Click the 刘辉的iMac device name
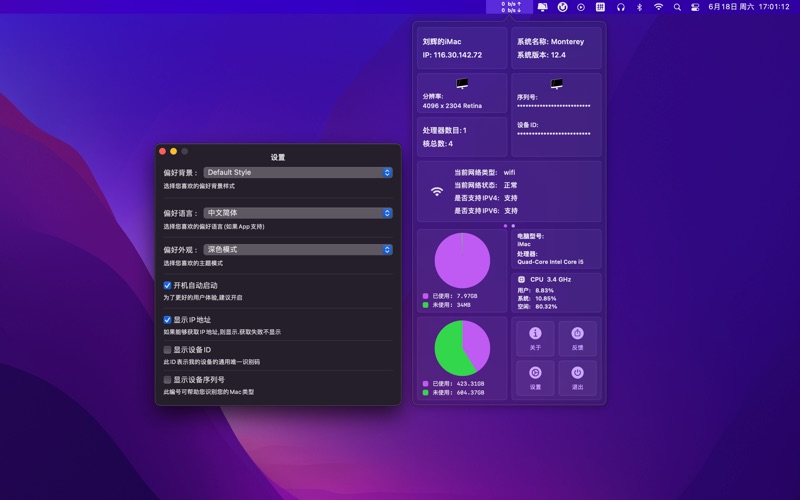Viewport: 800px width, 500px height. [x=442, y=41]
